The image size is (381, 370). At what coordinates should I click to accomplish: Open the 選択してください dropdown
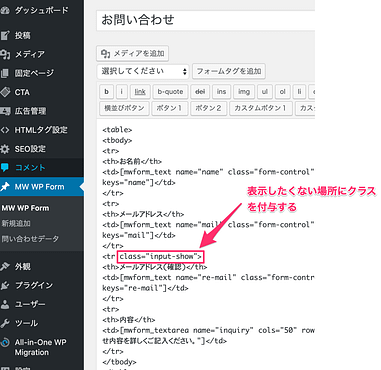click(x=143, y=71)
